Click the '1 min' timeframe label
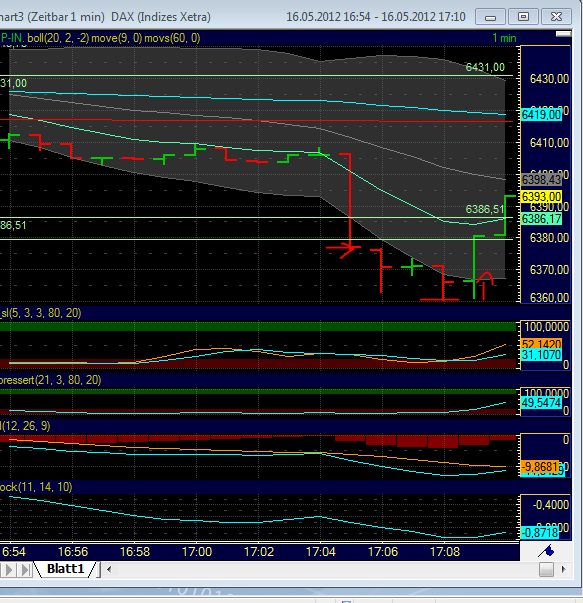The width and height of the screenshot is (583, 603). tap(504, 38)
